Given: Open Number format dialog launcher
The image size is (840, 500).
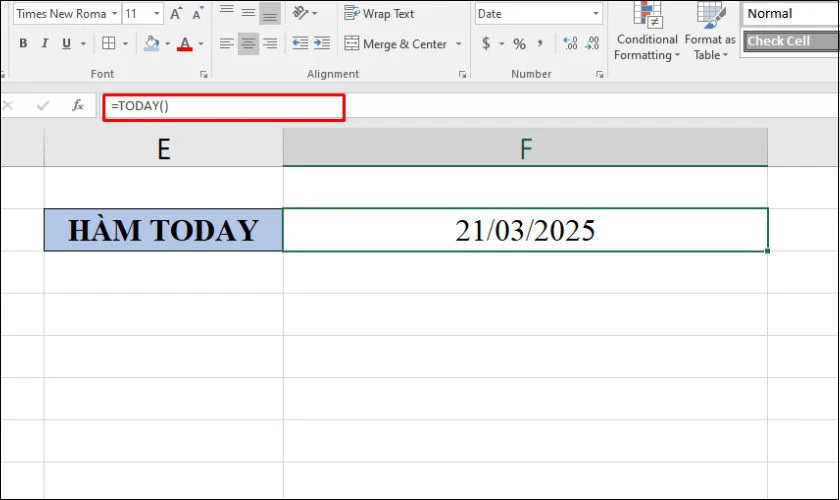Looking at the screenshot, I should (599, 74).
